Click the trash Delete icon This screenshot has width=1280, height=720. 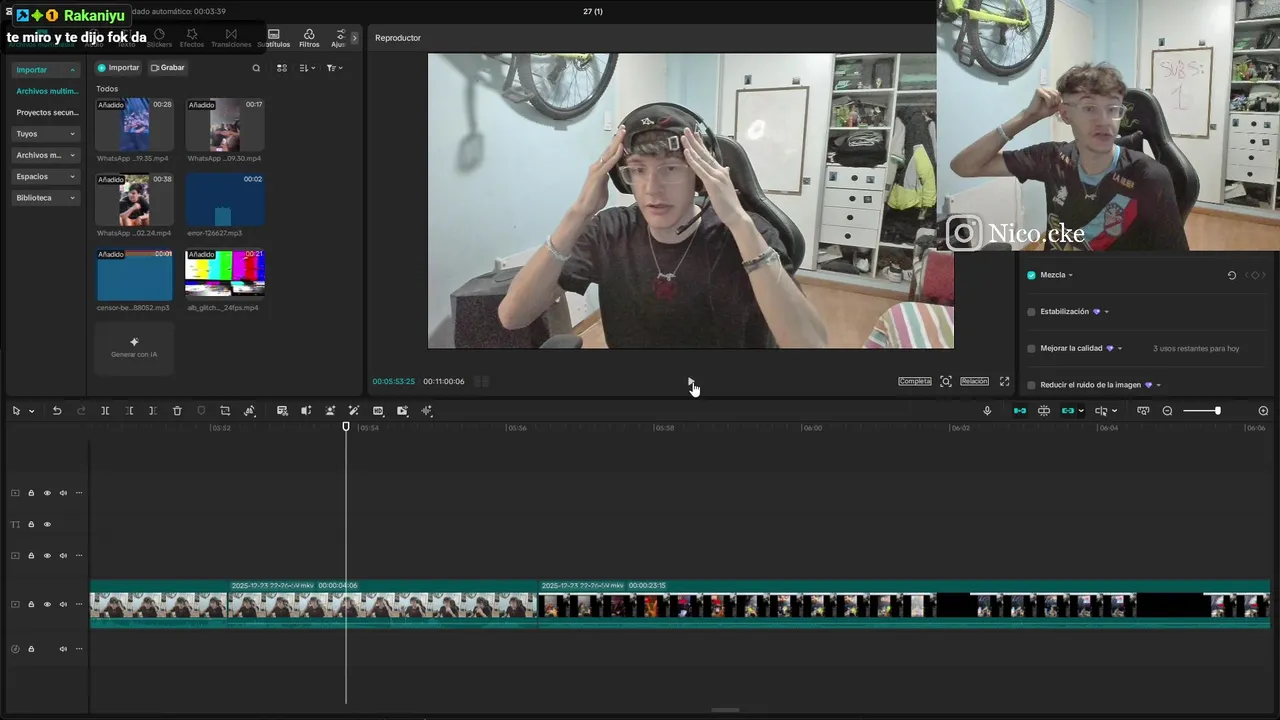pyautogui.click(x=177, y=411)
